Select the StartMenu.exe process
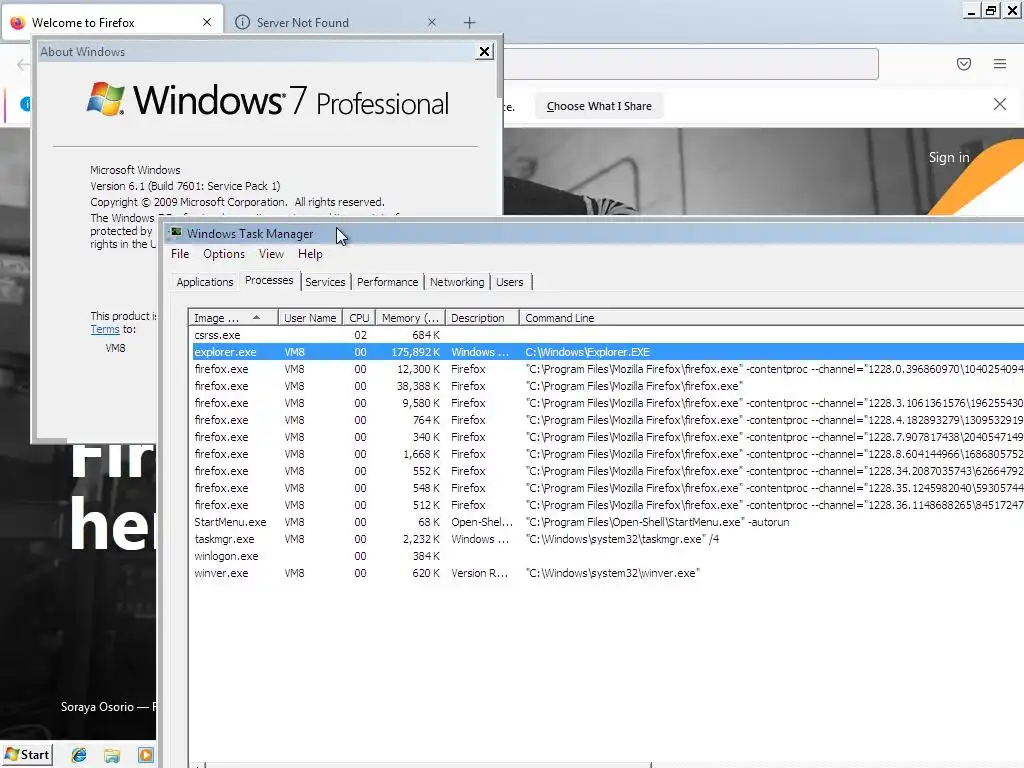The width and height of the screenshot is (1024, 768). tap(607, 522)
